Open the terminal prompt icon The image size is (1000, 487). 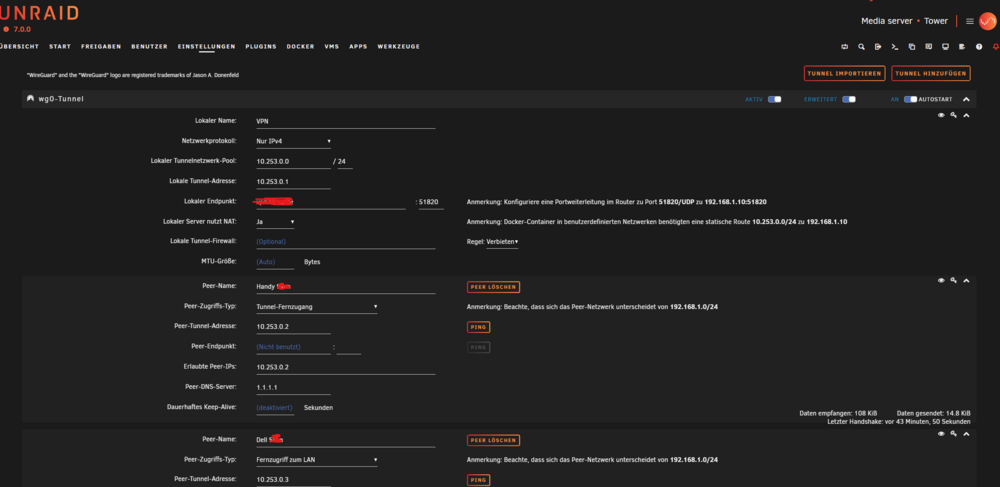(895, 47)
